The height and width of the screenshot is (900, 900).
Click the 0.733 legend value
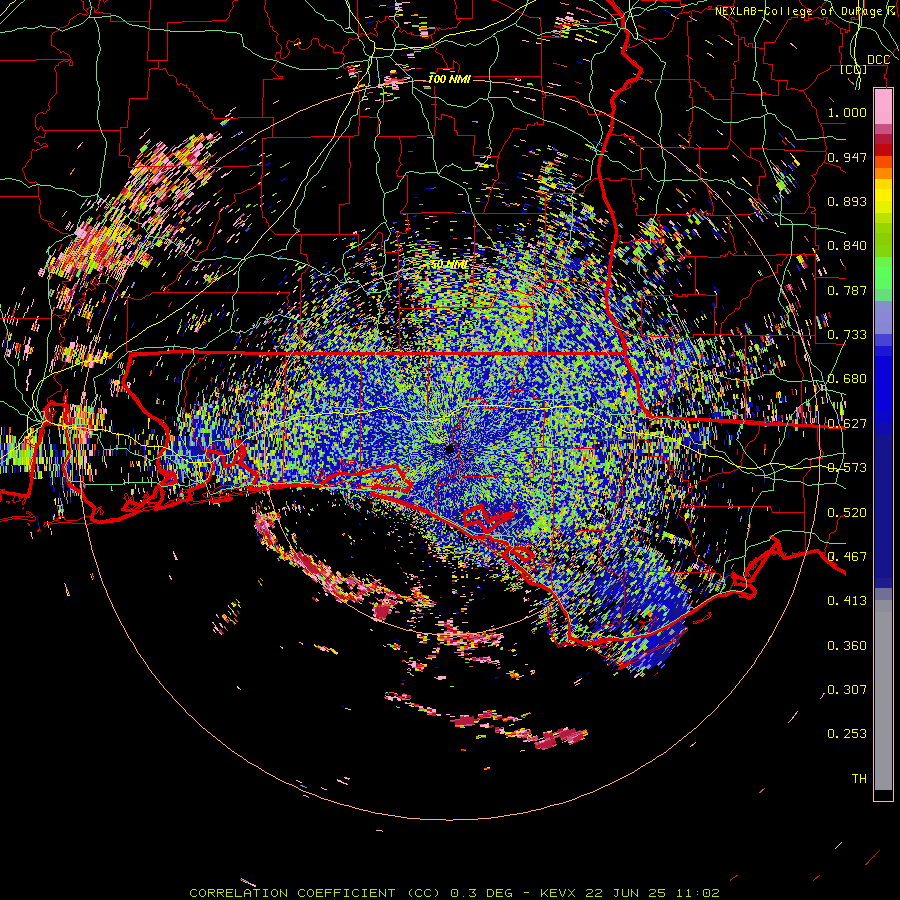847,335
